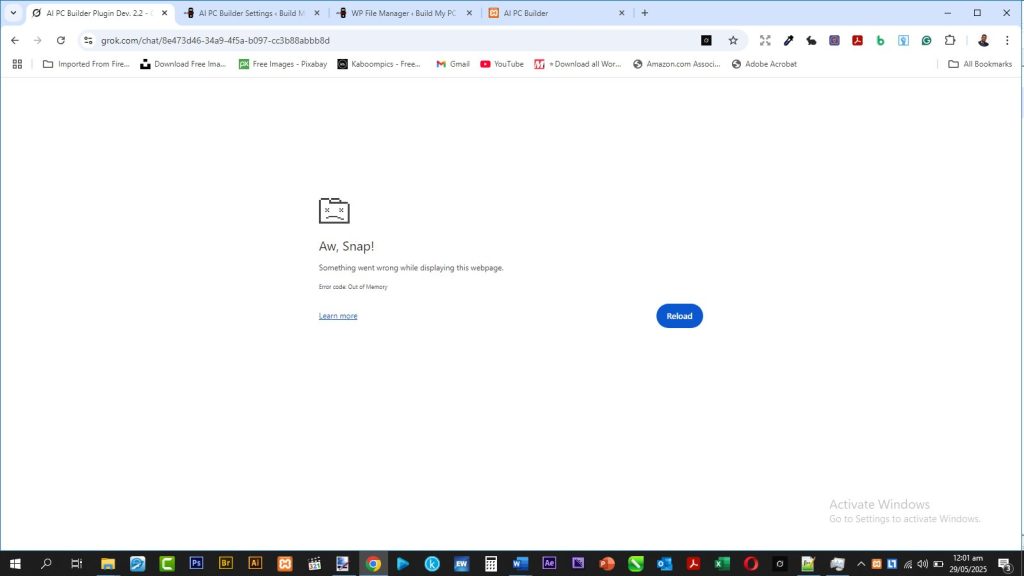
Task: Open Download Free Images bookmark
Action: pyautogui.click(x=183, y=64)
